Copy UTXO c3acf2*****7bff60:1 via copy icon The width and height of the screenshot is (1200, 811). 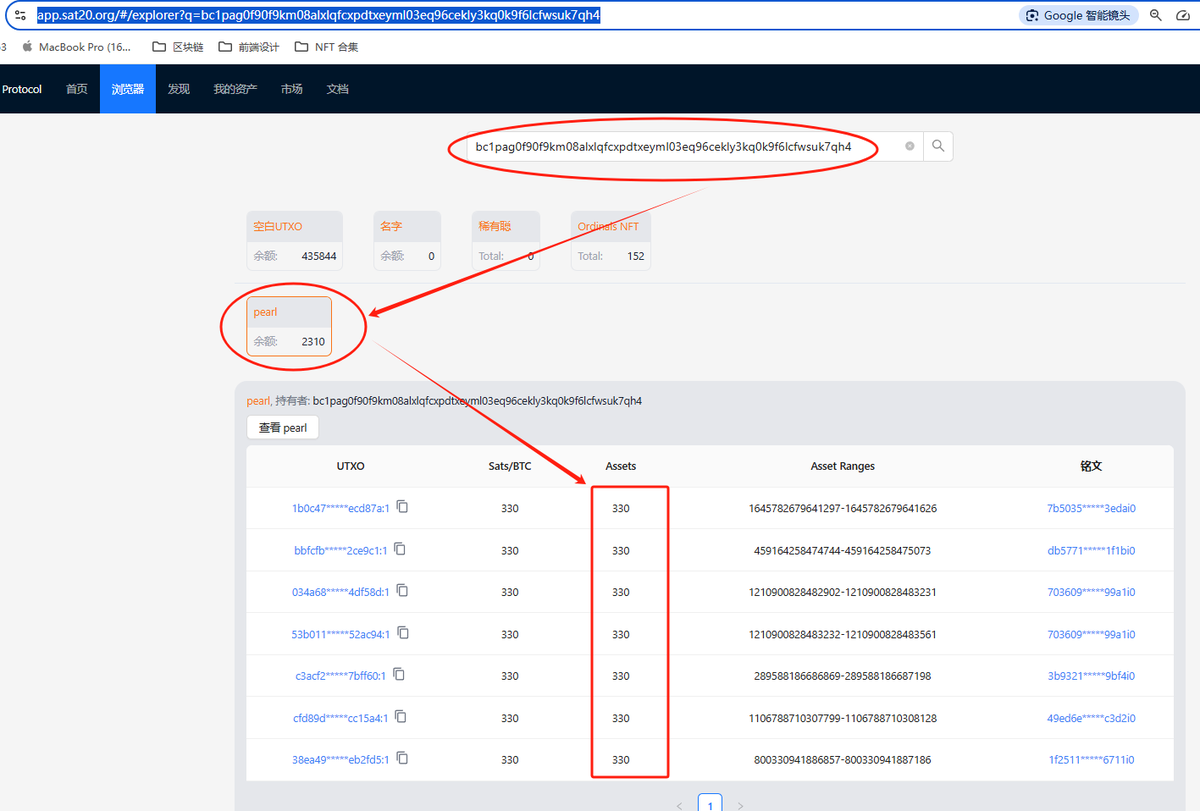tap(399, 675)
